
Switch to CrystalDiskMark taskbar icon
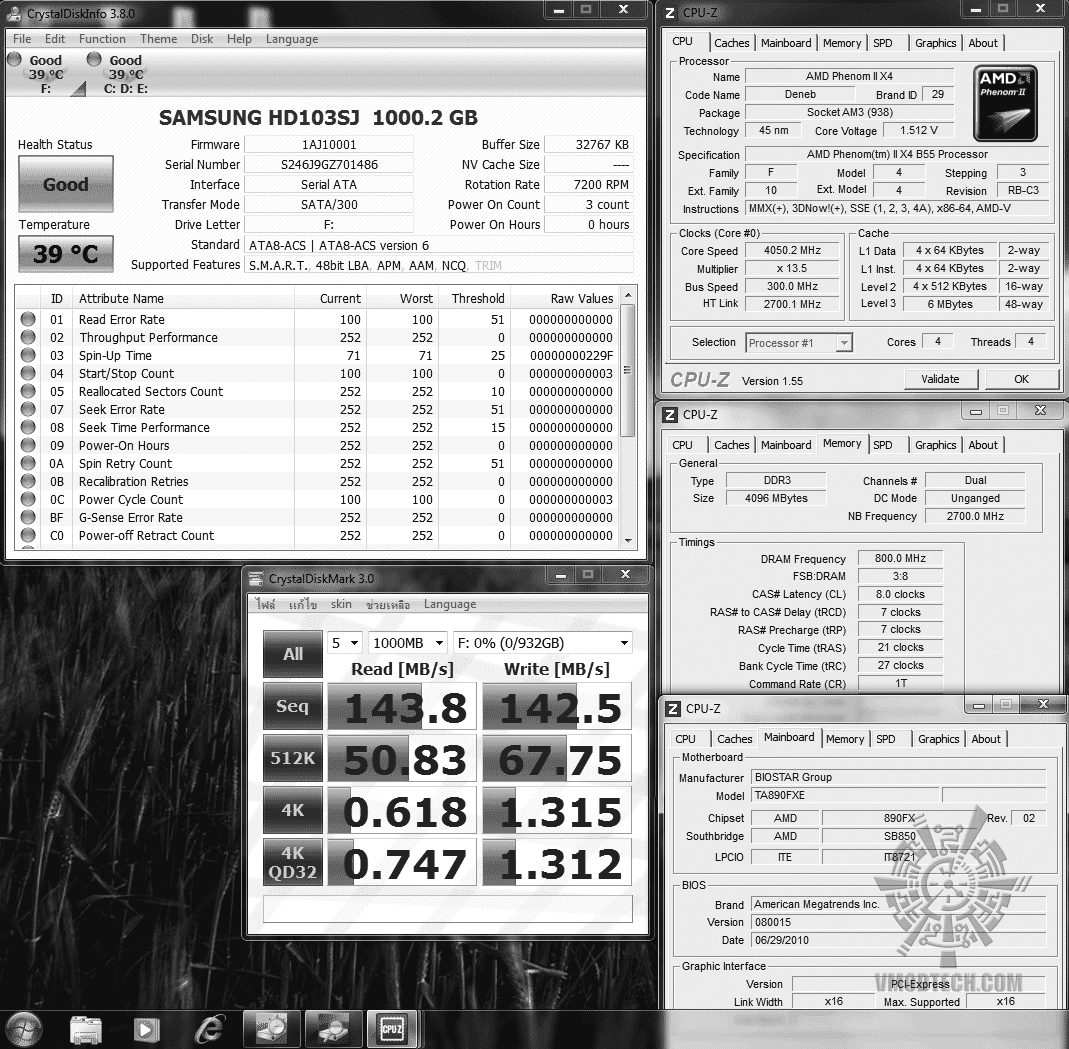click(x=270, y=1029)
